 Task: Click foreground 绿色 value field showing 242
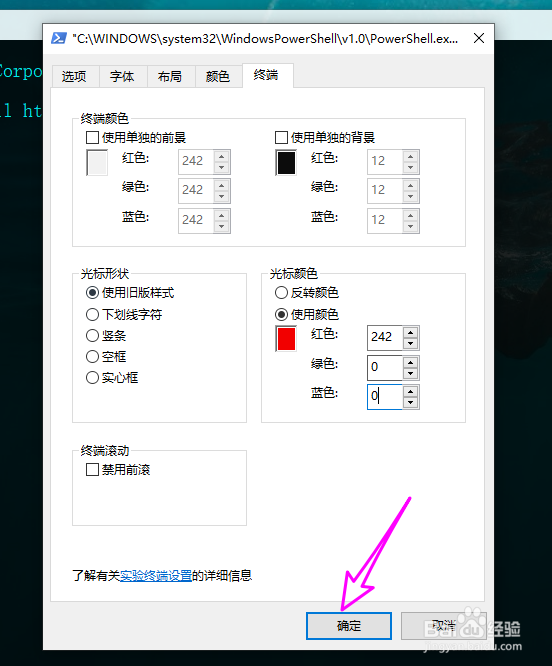(x=196, y=191)
